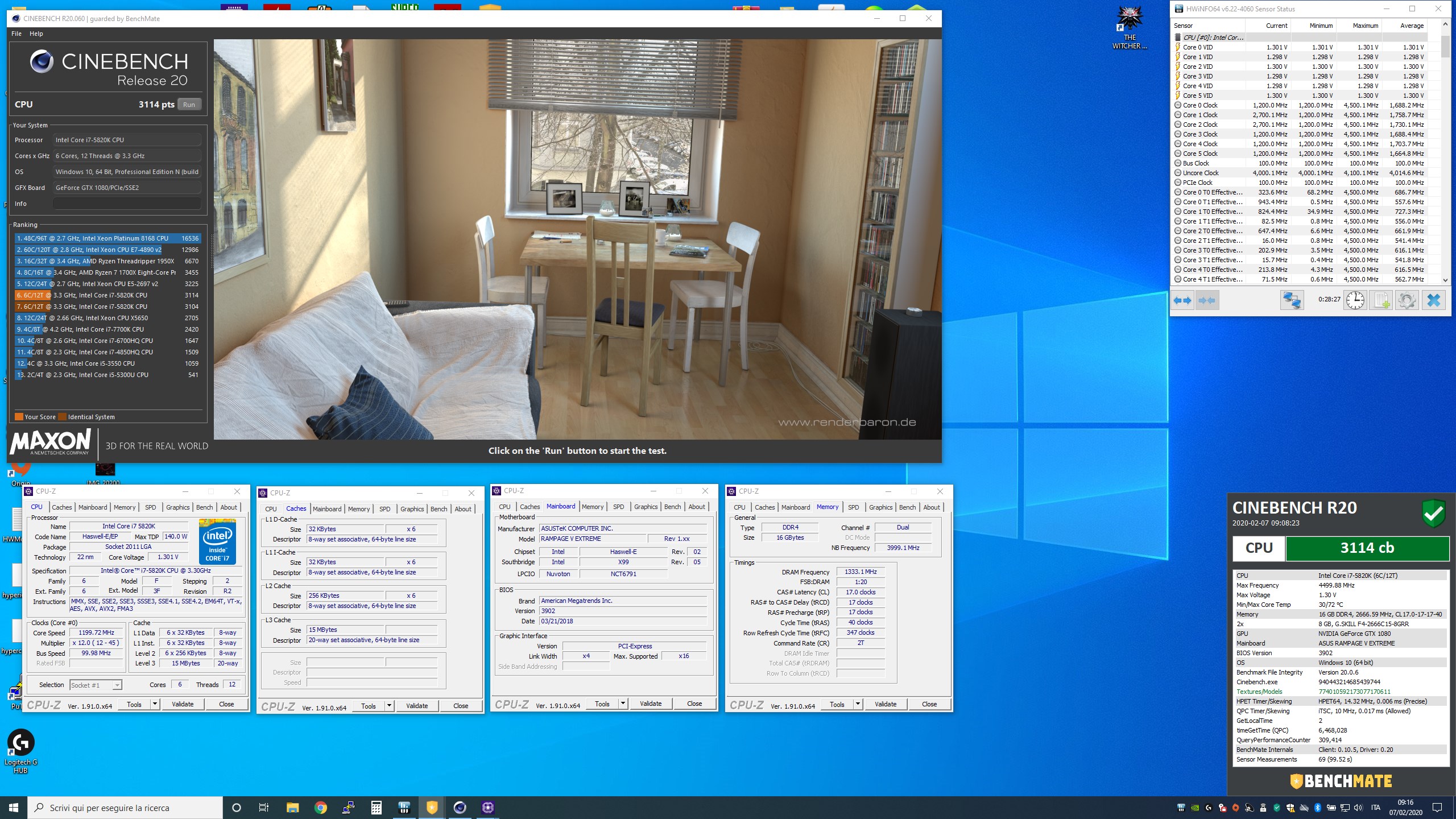Select ranking row AMD Ryzen Threadripper 1950X
The image size is (1456, 819).
point(108,261)
